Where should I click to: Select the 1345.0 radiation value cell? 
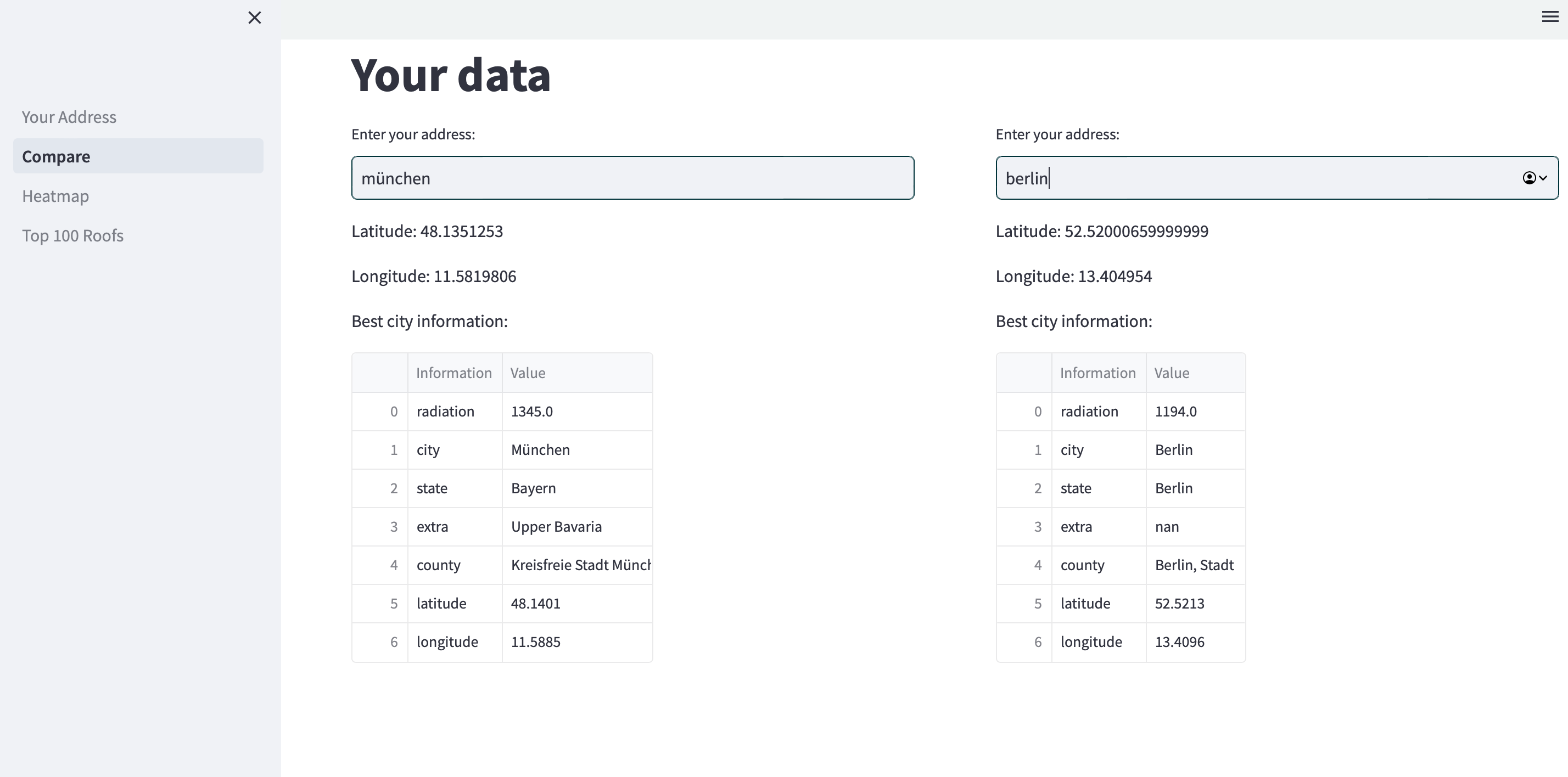[576, 412]
